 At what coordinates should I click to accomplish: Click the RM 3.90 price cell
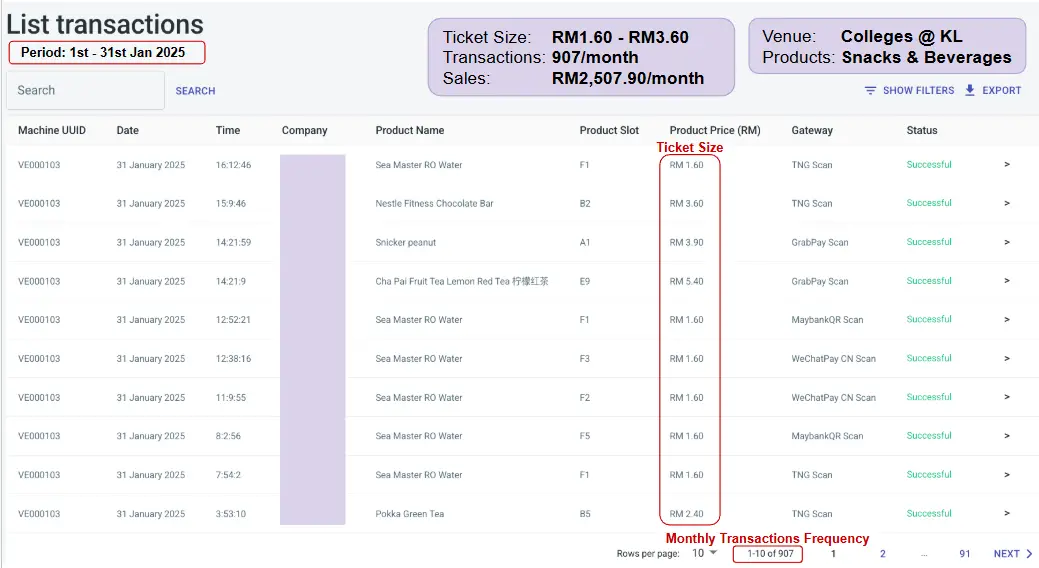point(686,242)
